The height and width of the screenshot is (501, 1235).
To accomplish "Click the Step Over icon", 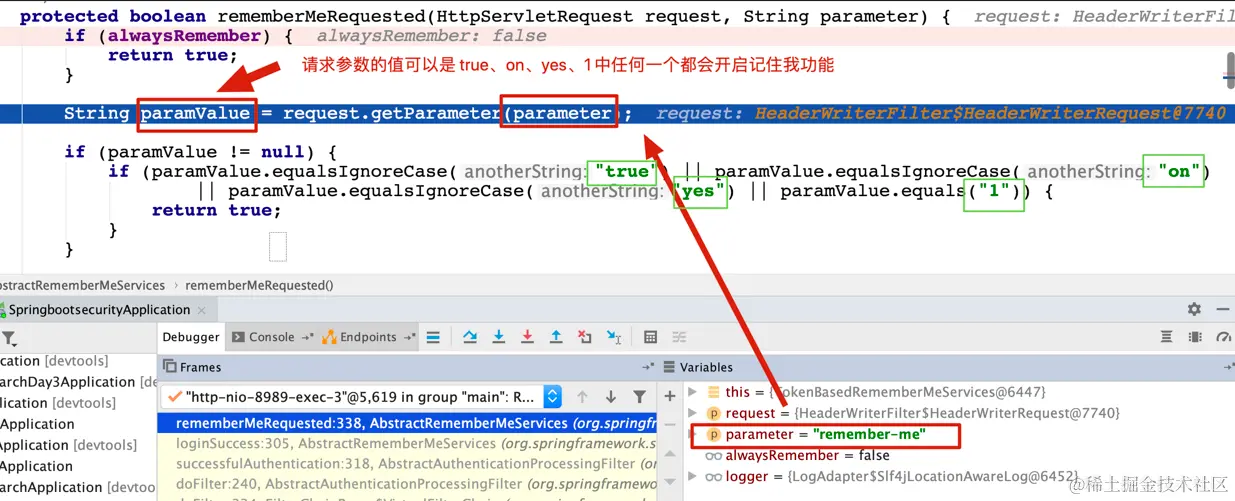I will [470, 337].
